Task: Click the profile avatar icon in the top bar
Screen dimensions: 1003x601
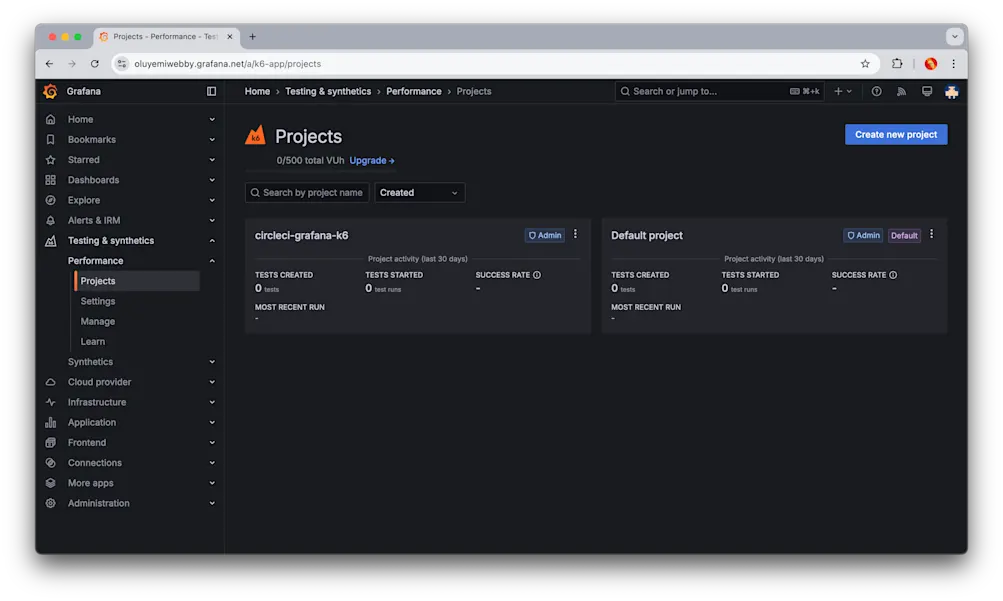Action: pos(950,91)
